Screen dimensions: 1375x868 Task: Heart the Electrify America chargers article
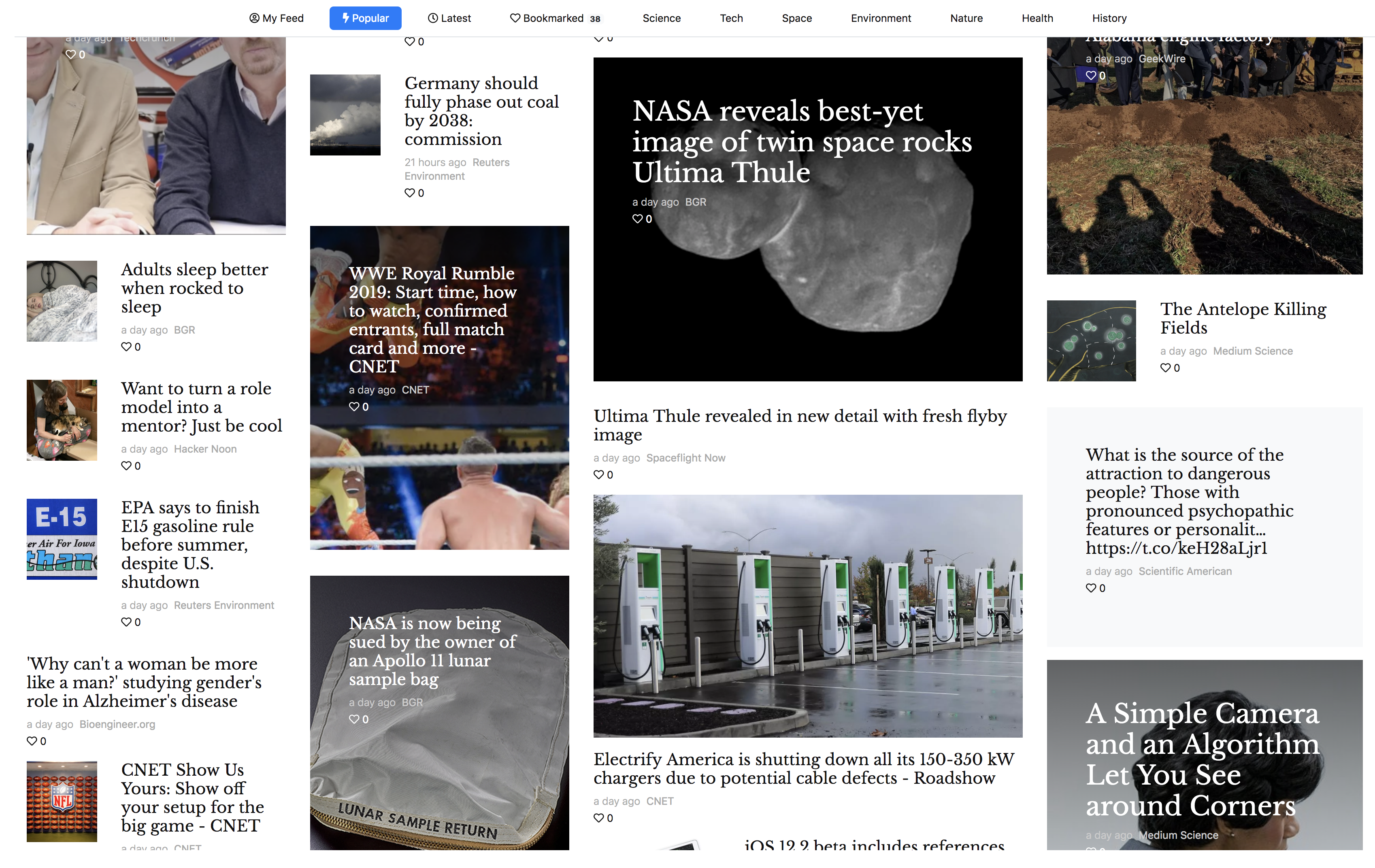point(598,818)
